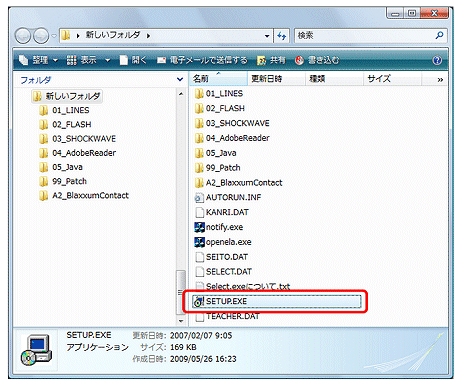Click the 02_FLASH folder icon in file list
The image size is (460, 385).
[199, 108]
